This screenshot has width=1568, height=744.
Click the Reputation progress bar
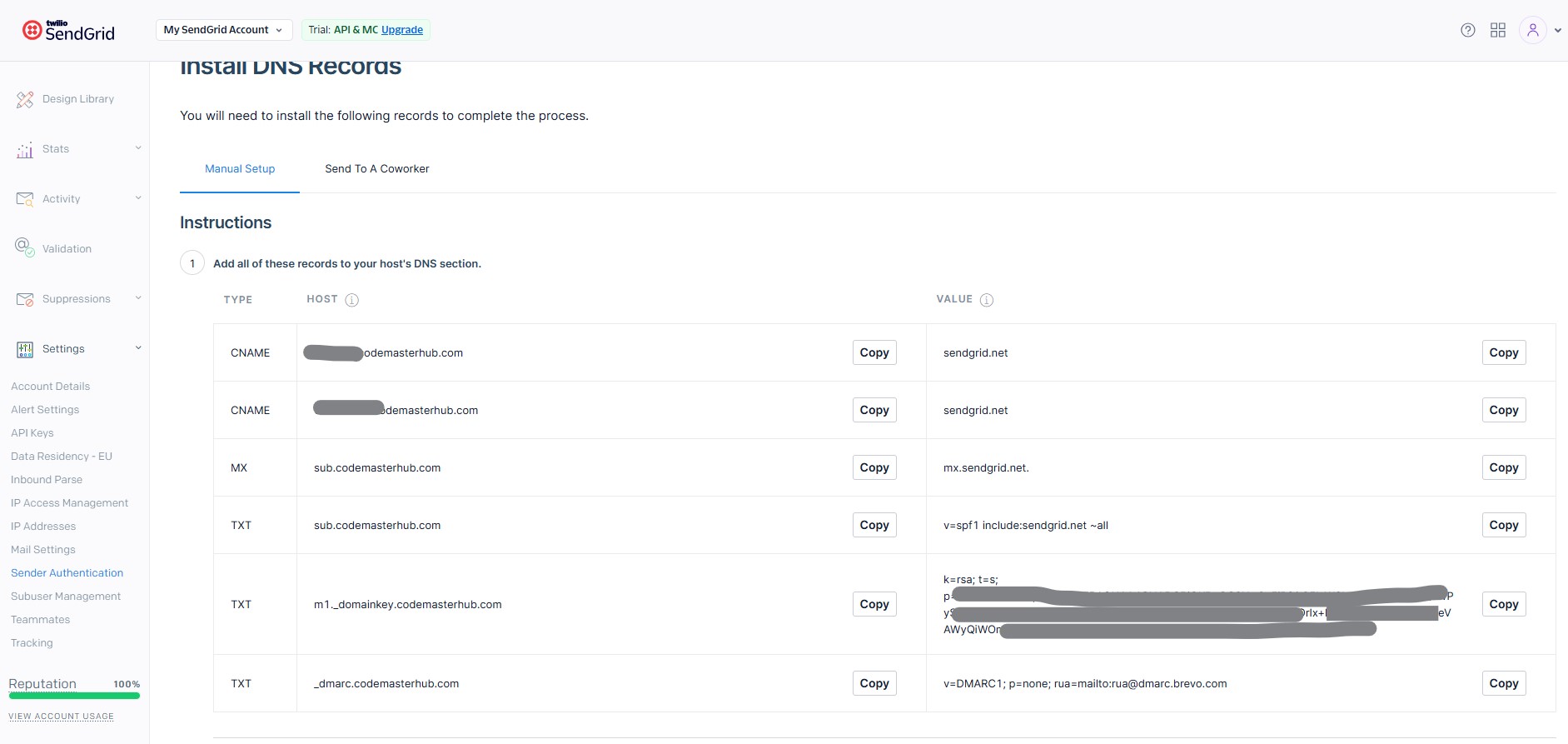74,696
